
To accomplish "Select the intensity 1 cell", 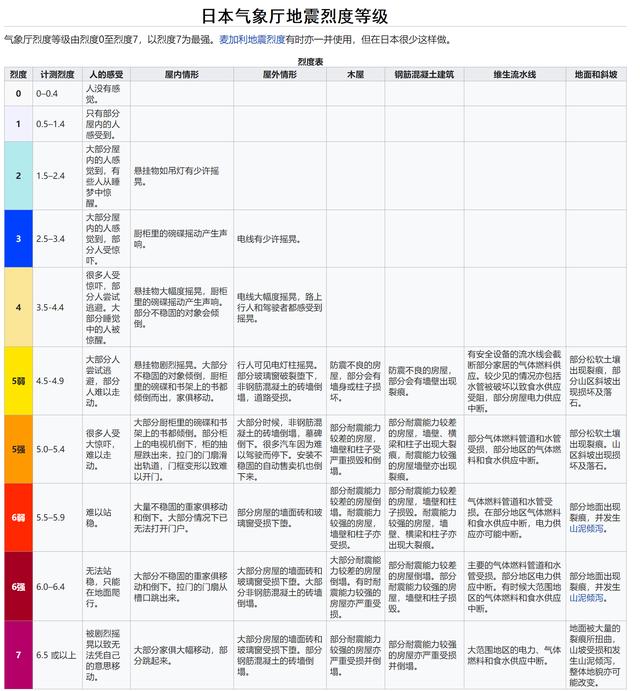I will point(18,124).
